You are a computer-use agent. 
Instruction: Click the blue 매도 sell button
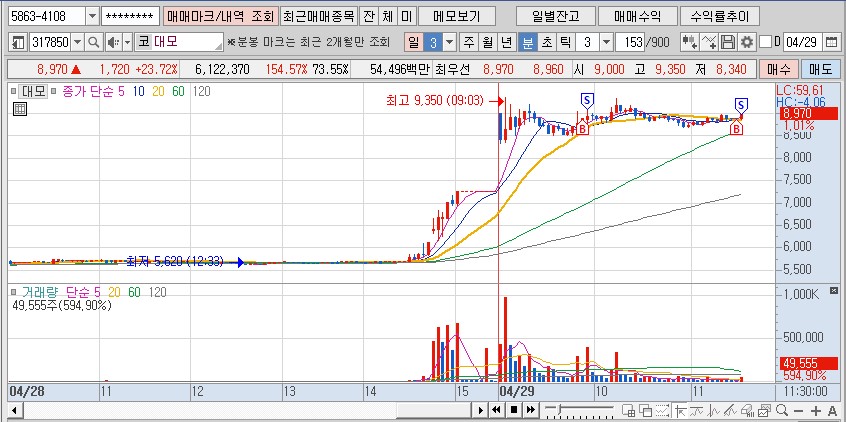coord(821,69)
